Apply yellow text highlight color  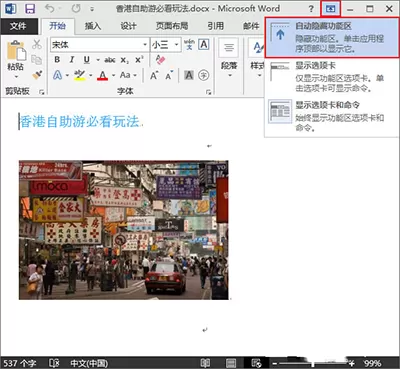tap(80, 75)
